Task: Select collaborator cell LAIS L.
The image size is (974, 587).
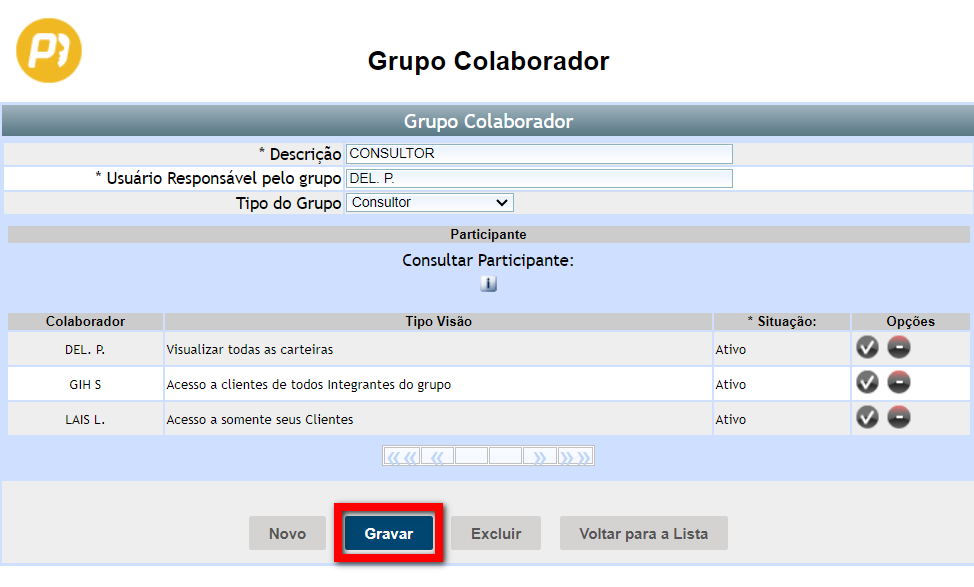Action: pos(85,419)
